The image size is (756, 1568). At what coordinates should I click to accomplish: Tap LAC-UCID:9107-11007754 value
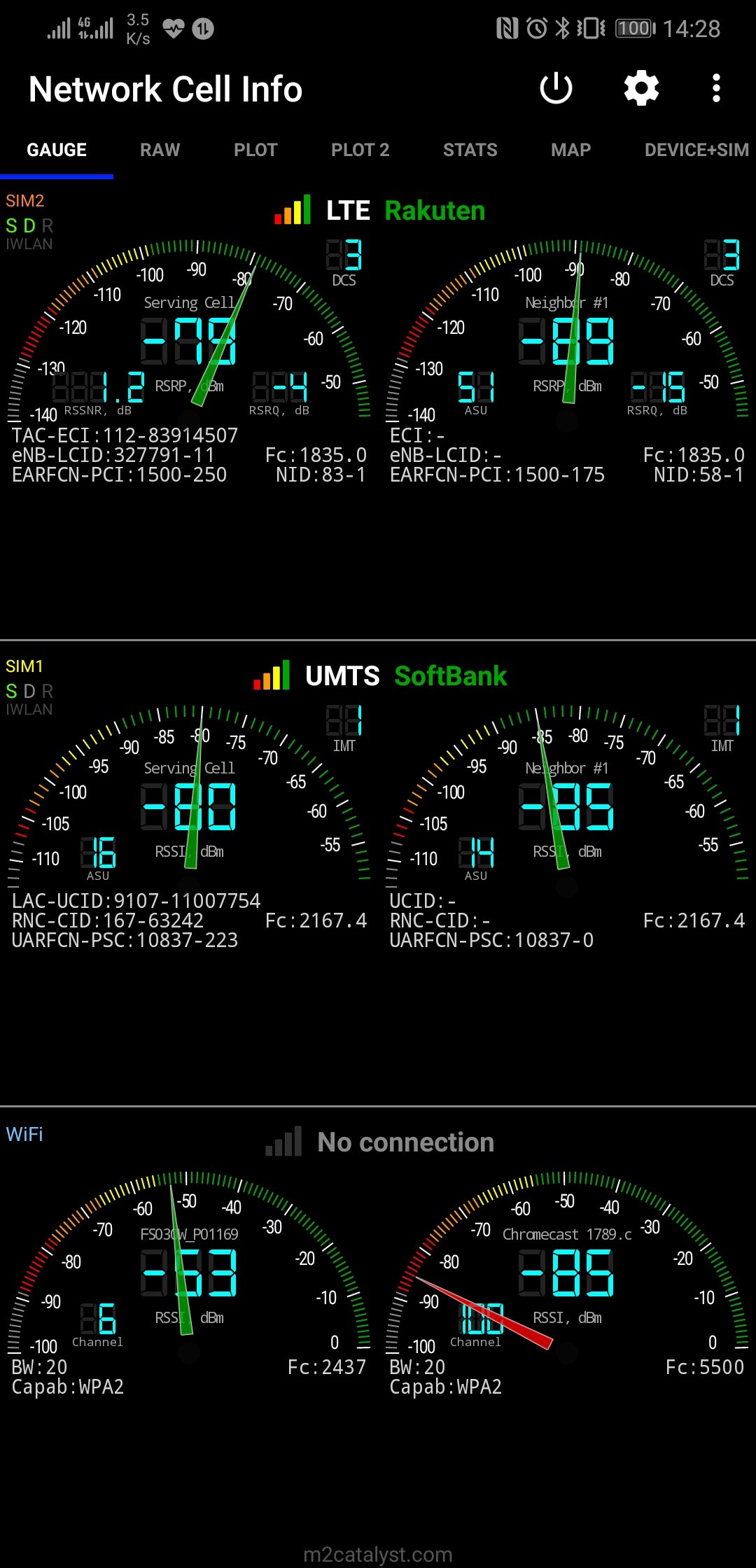click(x=136, y=901)
